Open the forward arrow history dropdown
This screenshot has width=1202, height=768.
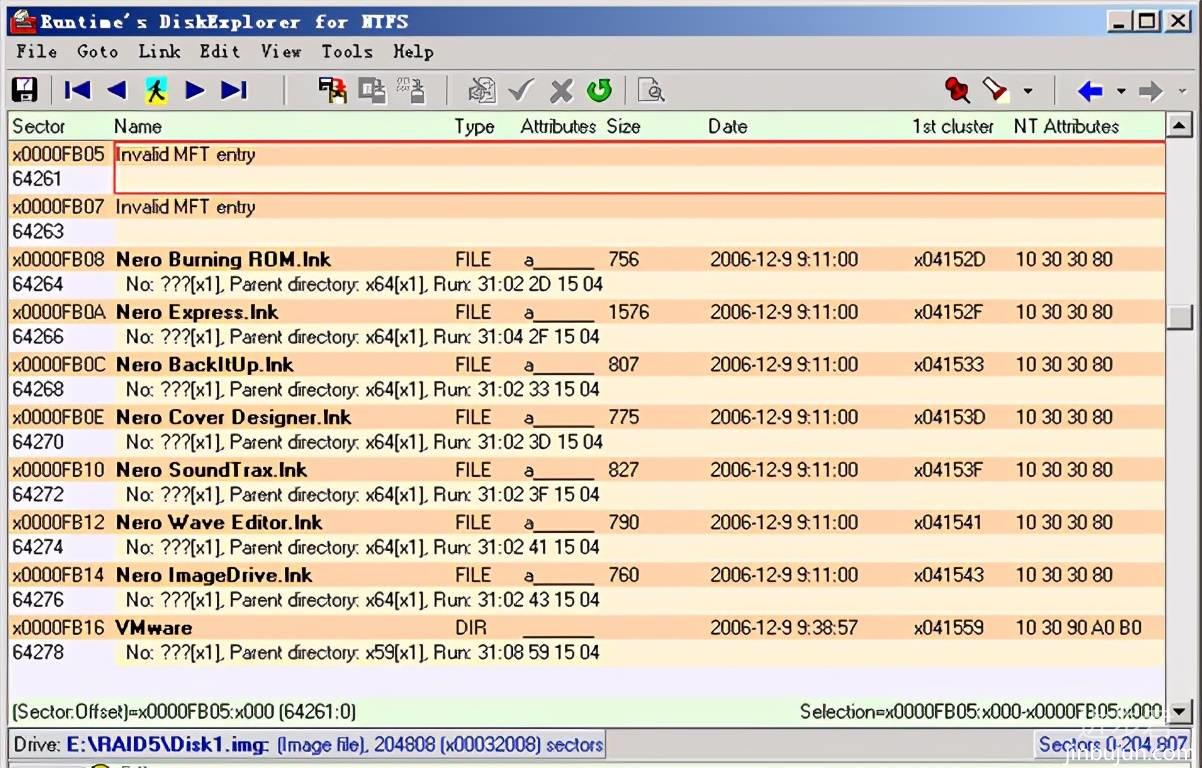[x=1182, y=91]
